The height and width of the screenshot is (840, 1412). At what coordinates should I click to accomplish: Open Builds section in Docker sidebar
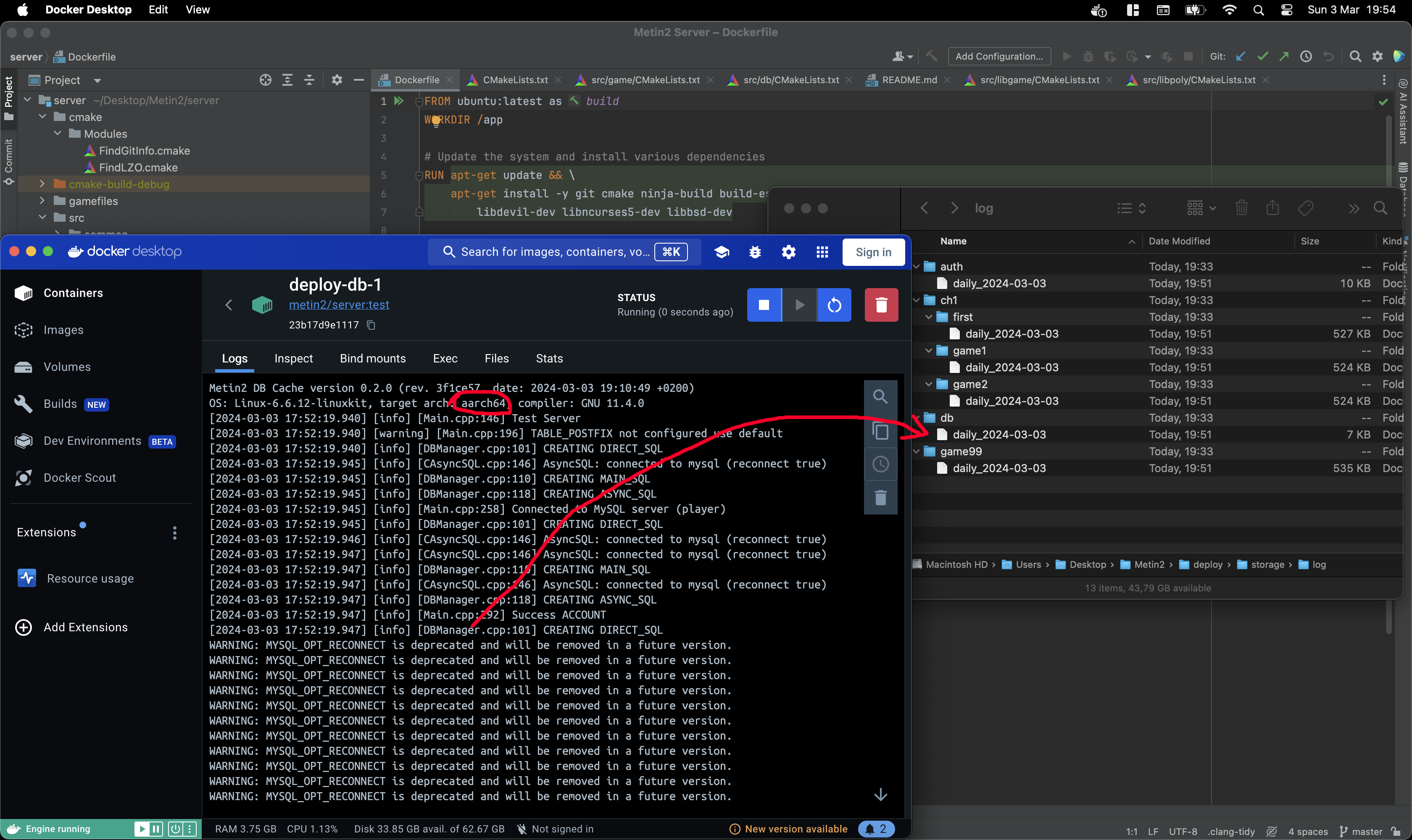(60, 404)
